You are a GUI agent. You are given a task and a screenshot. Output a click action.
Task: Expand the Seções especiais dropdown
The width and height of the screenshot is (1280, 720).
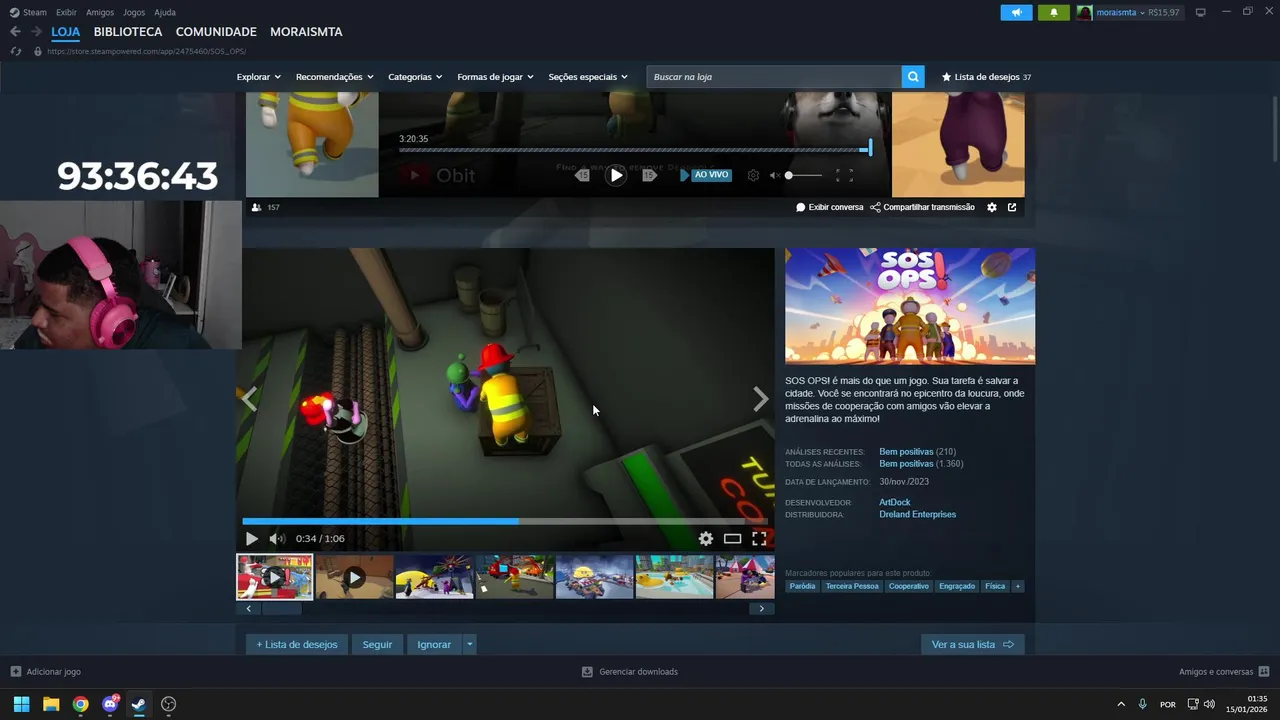[588, 77]
